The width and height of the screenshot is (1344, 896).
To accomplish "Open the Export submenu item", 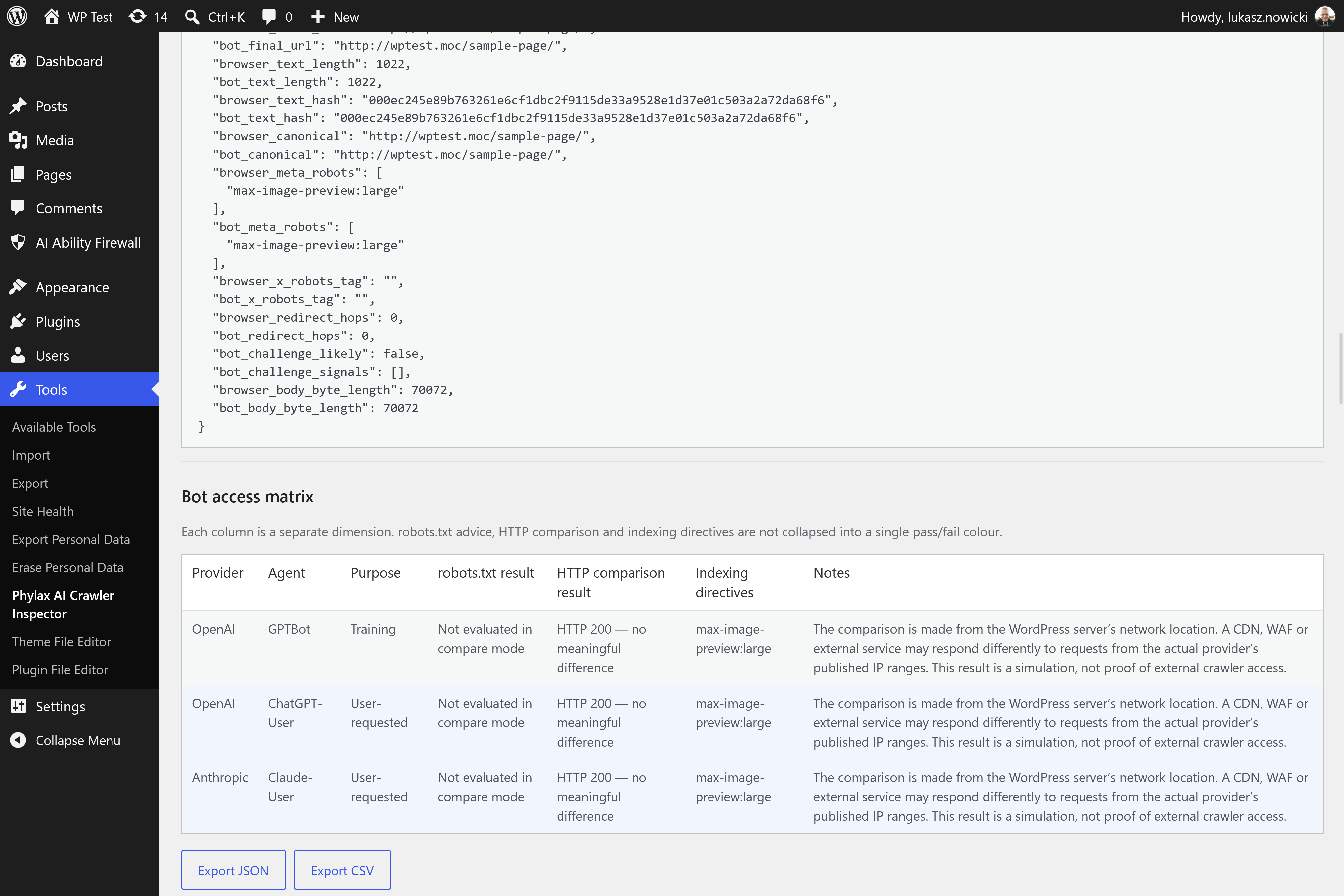I will [x=30, y=483].
